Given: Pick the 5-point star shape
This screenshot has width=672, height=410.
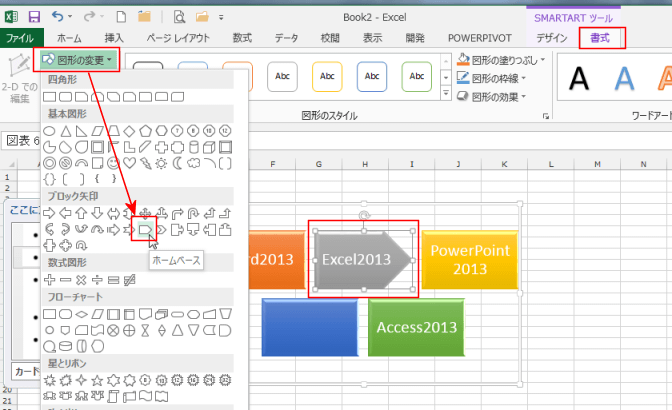Looking at the screenshot, I should 97,380.
